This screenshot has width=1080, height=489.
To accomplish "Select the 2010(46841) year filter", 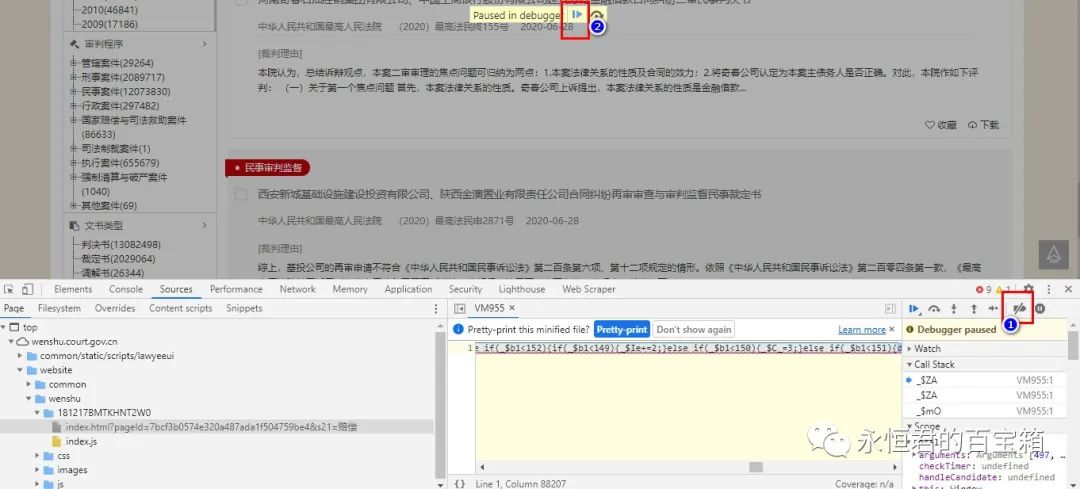I will (109, 10).
